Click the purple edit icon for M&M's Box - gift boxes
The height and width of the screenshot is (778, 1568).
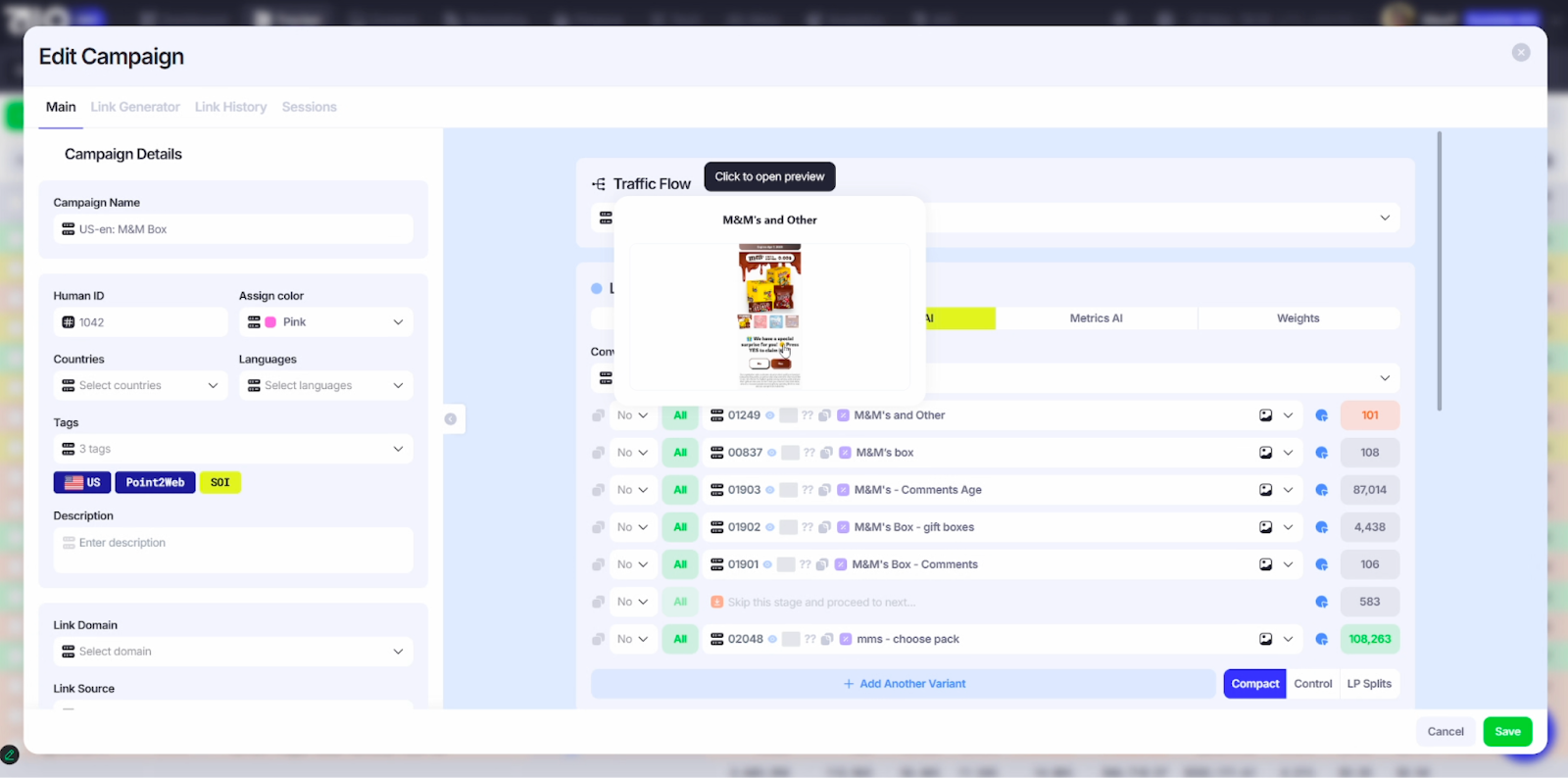[843, 527]
